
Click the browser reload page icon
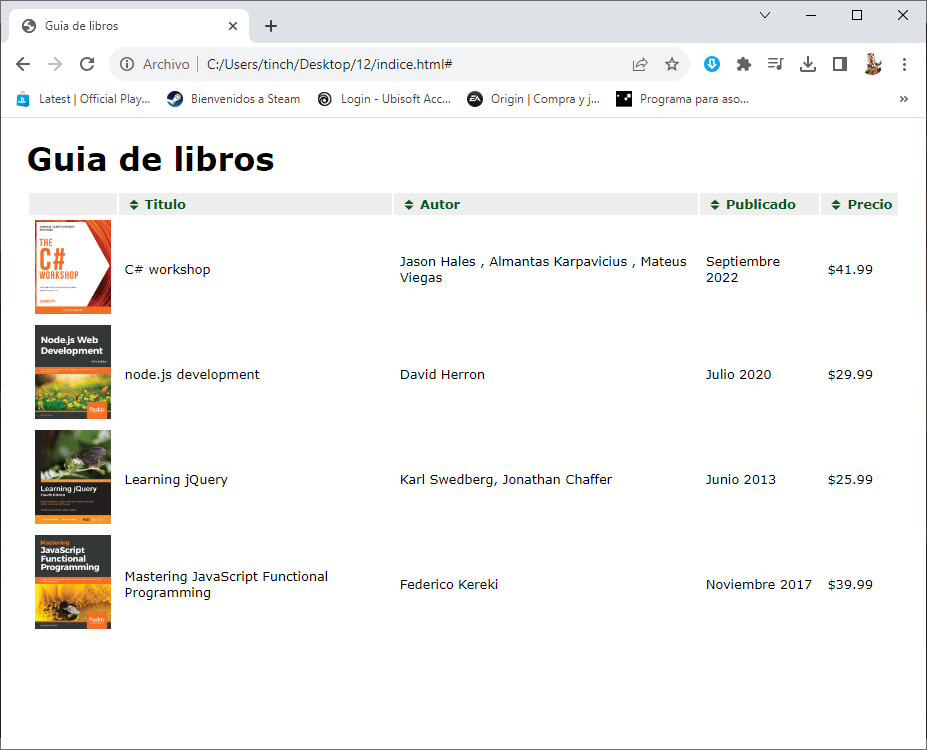point(87,64)
